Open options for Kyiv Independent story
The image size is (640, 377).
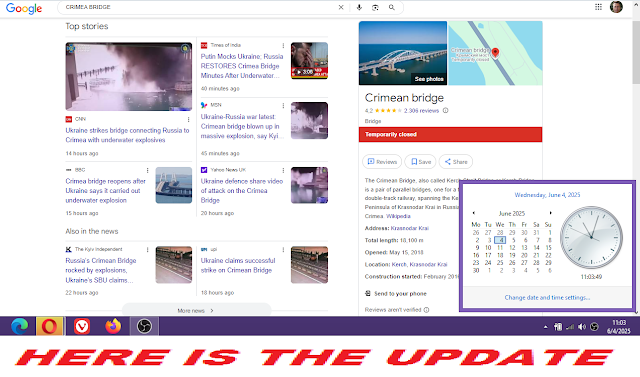(147, 249)
